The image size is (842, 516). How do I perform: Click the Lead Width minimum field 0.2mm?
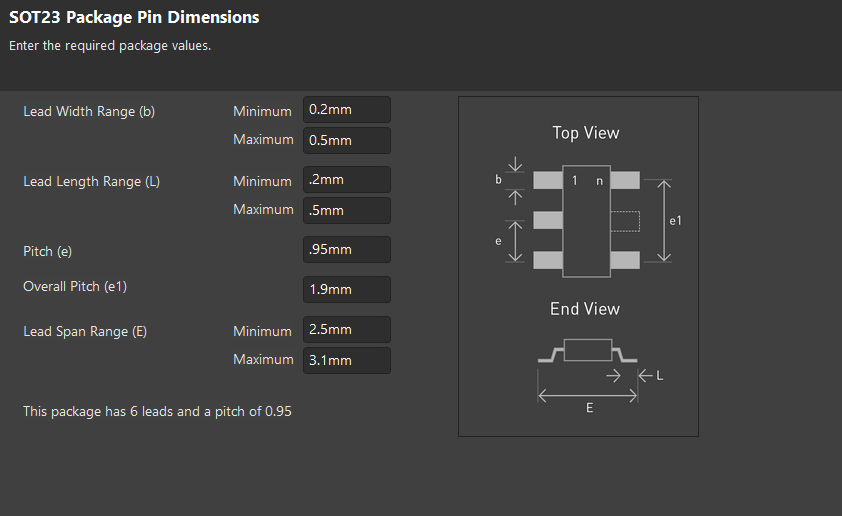coord(347,110)
